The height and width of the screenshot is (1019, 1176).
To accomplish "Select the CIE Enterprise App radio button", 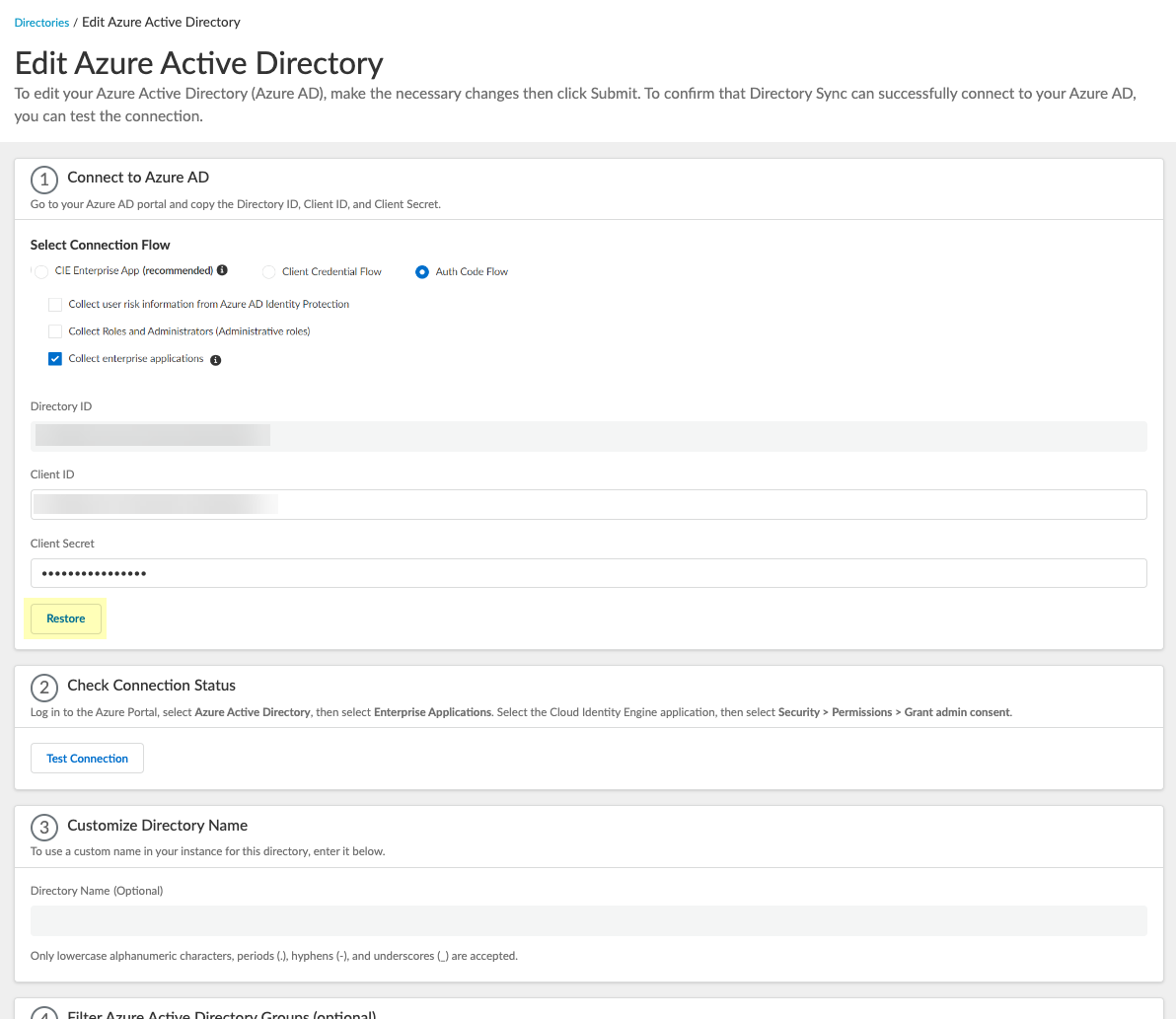I will coord(41,271).
